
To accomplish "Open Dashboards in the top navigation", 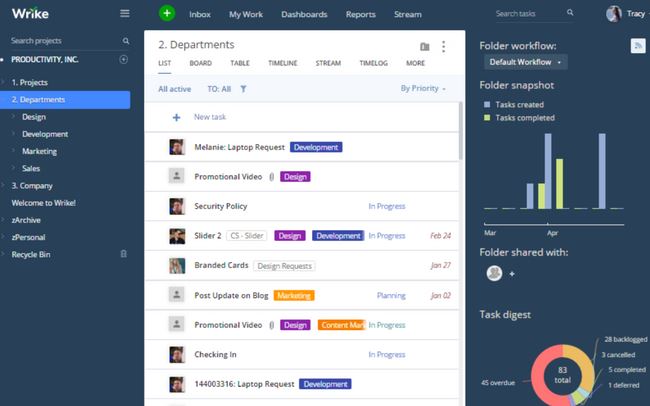I will (x=304, y=14).
